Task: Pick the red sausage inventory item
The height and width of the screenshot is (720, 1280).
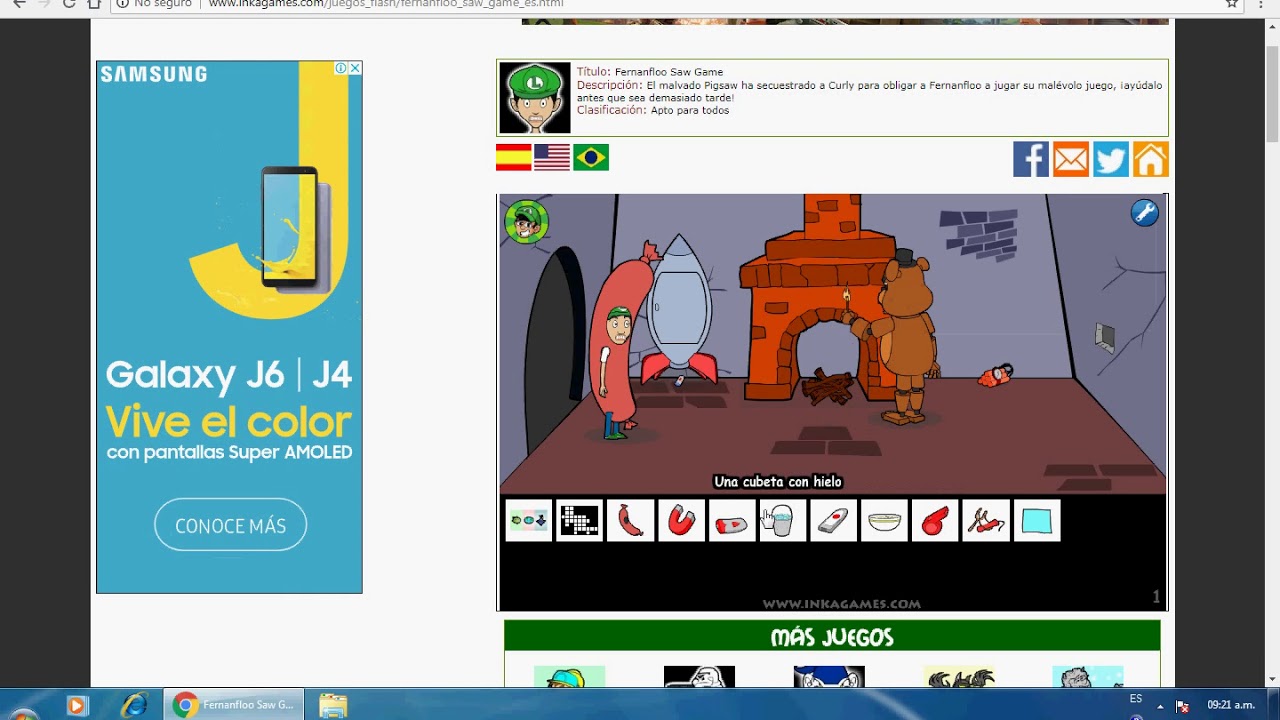Action: pyautogui.click(x=631, y=521)
